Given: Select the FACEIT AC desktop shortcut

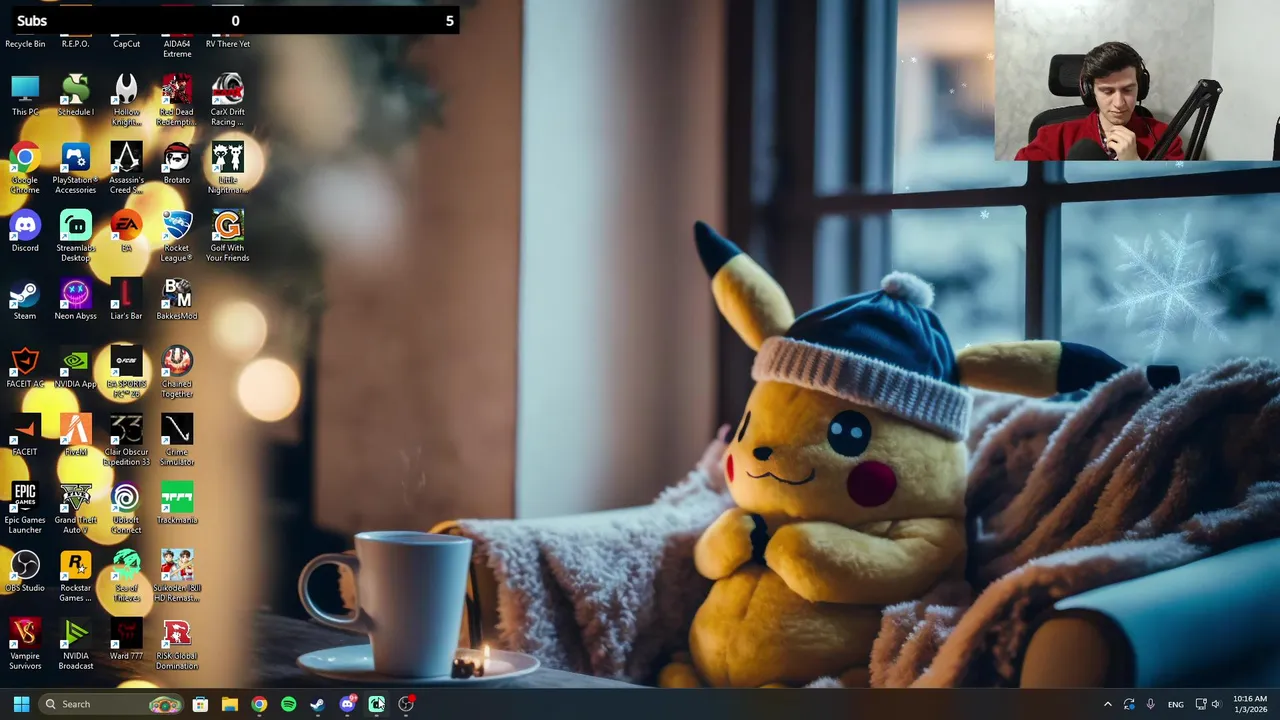Looking at the screenshot, I should click(x=25, y=367).
